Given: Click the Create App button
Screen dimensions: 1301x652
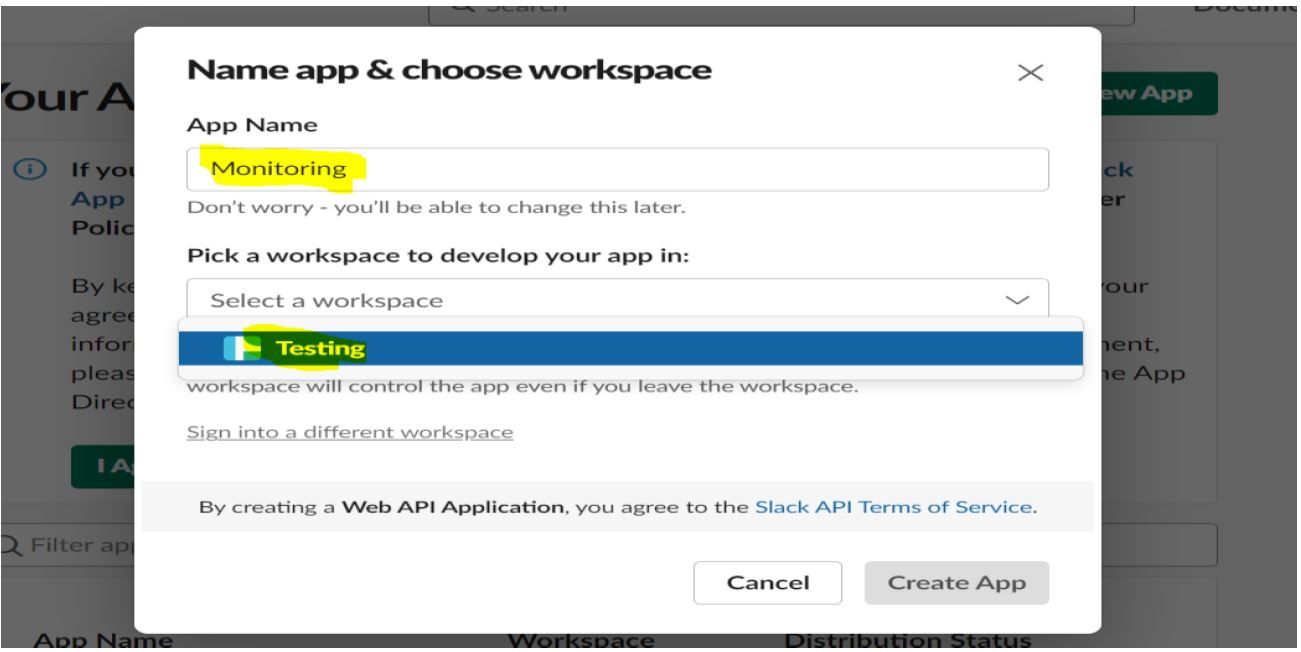Looking at the screenshot, I should click(956, 584).
